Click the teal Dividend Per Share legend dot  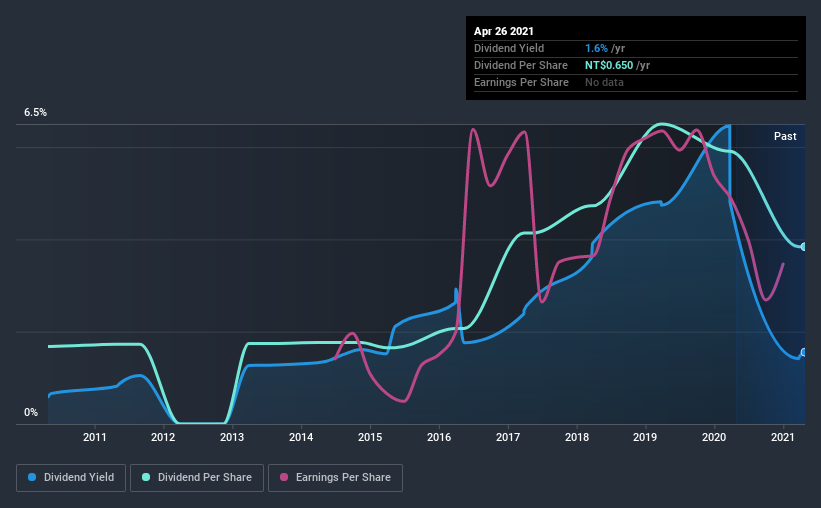[x=146, y=477]
